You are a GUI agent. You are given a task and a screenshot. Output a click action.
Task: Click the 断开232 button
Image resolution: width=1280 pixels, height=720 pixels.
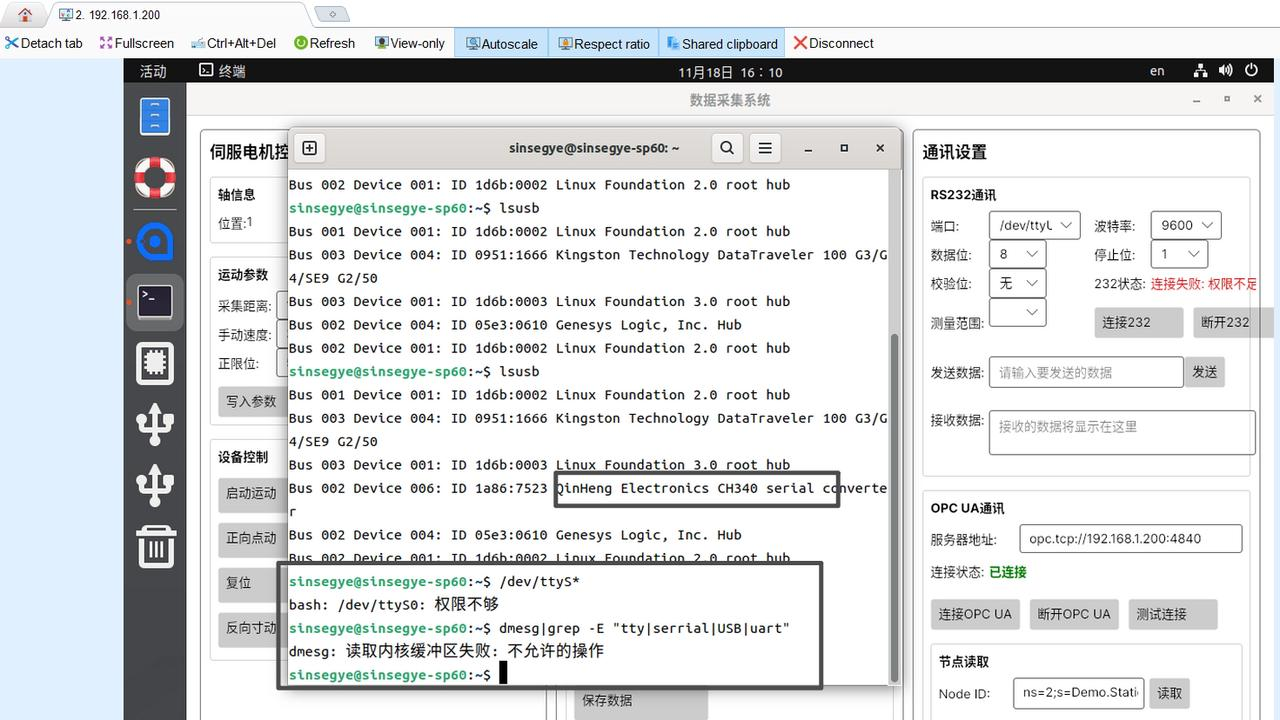point(1233,322)
